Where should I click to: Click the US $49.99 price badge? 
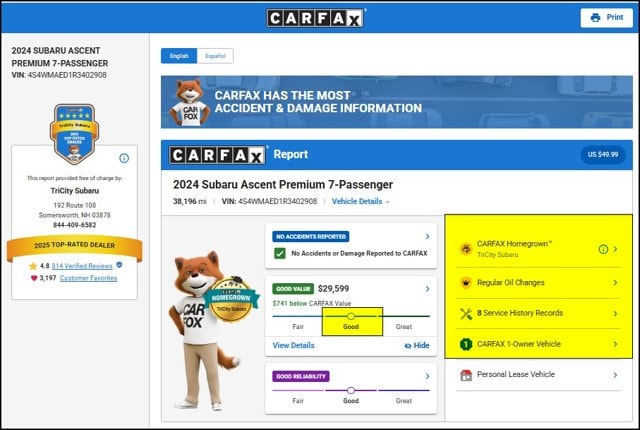[x=603, y=155]
